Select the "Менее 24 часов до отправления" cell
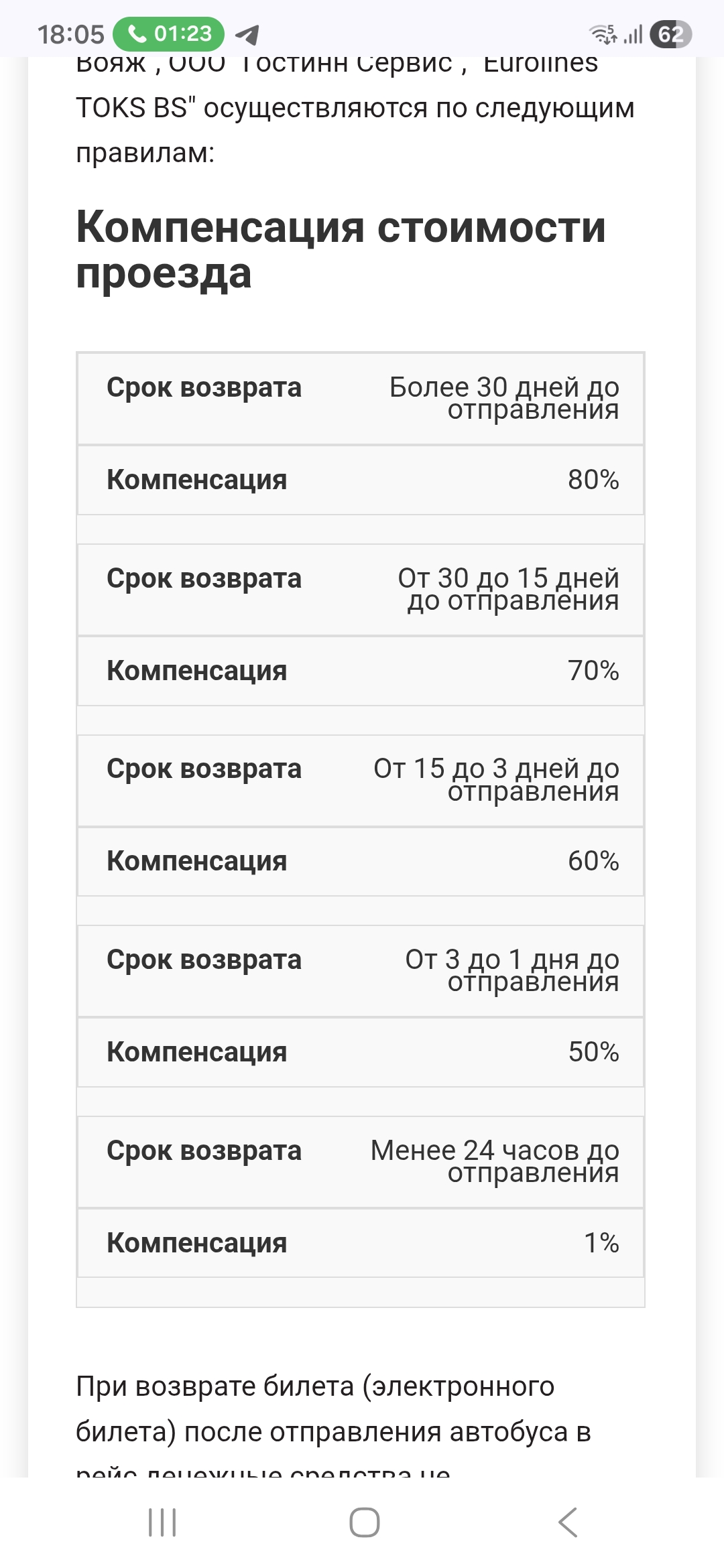Image resolution: width=724 pixels, height=1568 pixels. pos(495,1161)
